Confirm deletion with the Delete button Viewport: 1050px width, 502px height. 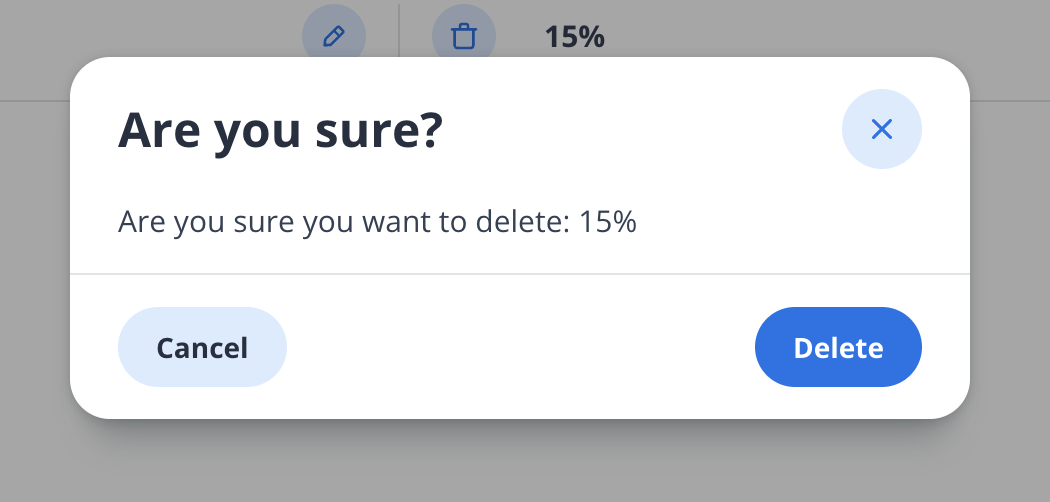(x=838, y=347)
